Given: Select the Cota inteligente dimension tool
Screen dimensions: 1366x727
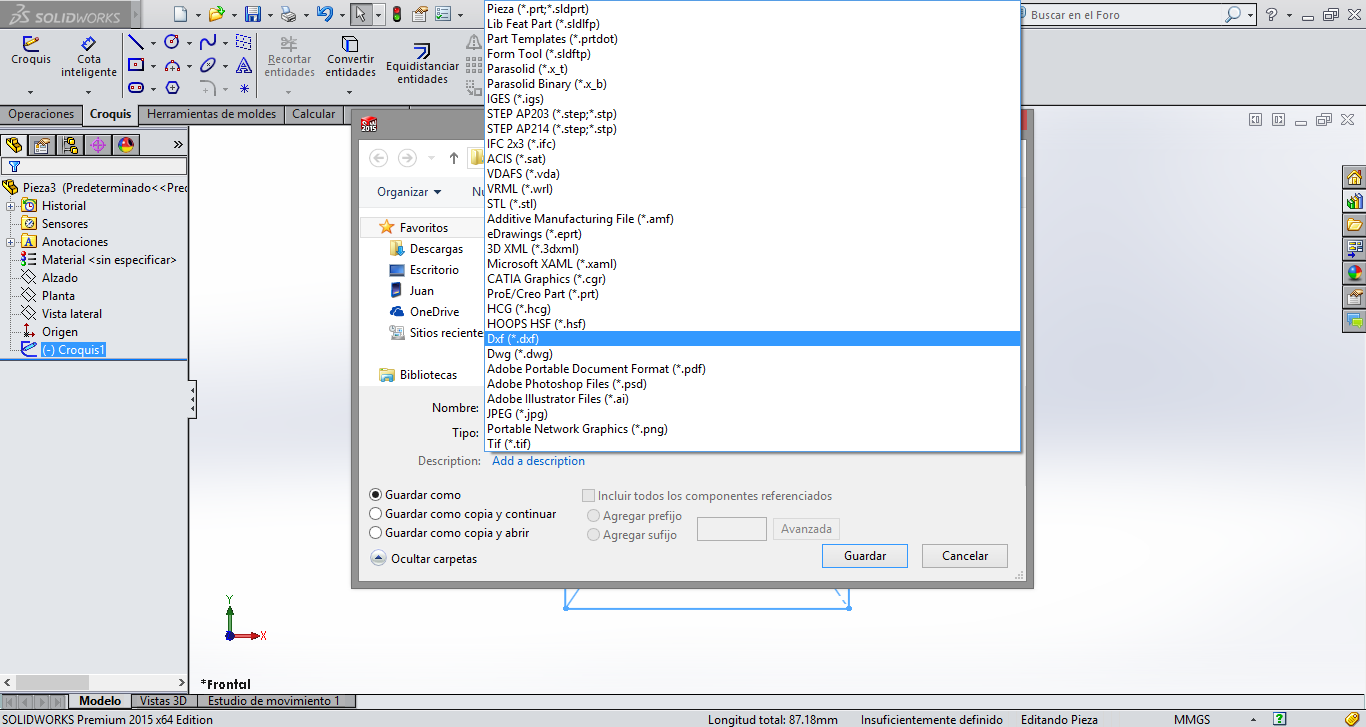Looking at the screenshot, I should pyautogui.click(x=89, y=57).
